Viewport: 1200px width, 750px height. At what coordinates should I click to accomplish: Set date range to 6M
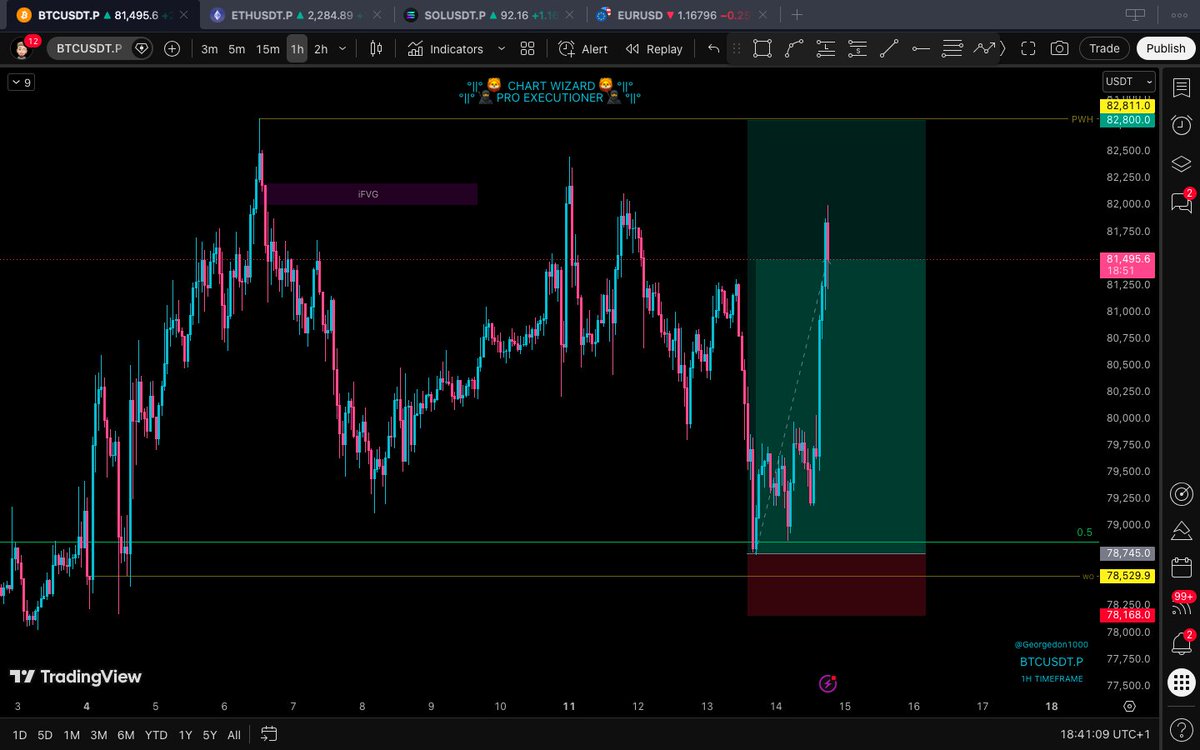(126, 735)
